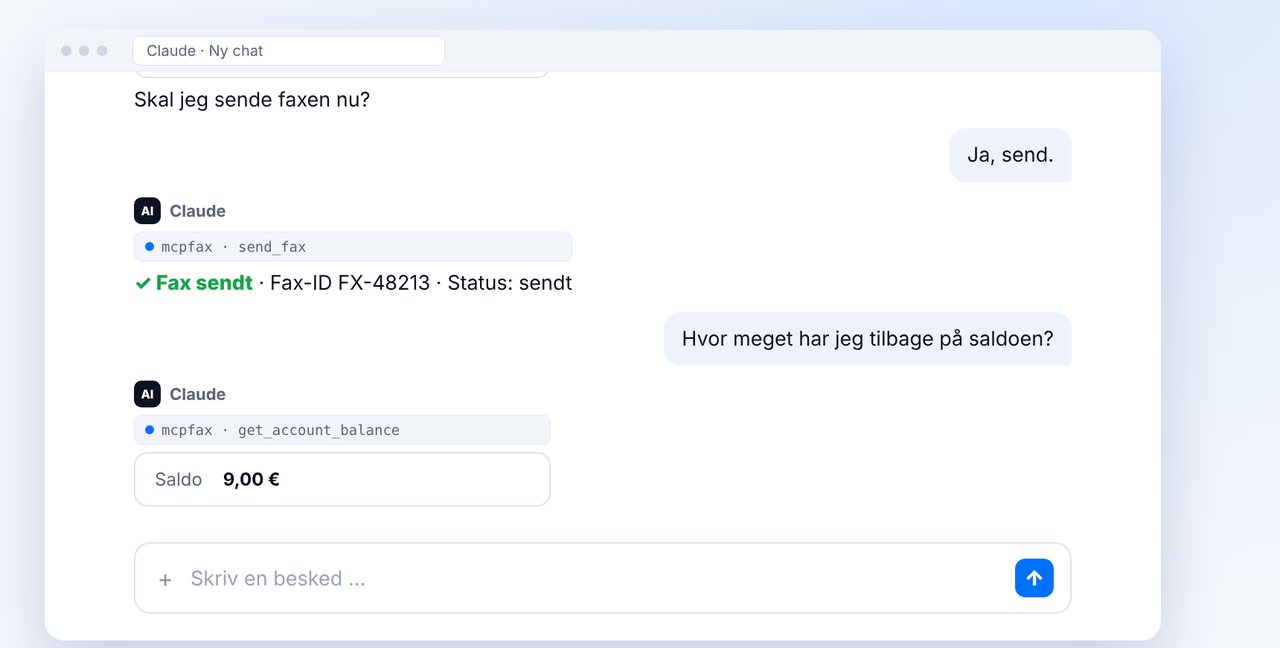
Task: Click the AI avatar above get_account_balance
Action: (x=147, y=394)
